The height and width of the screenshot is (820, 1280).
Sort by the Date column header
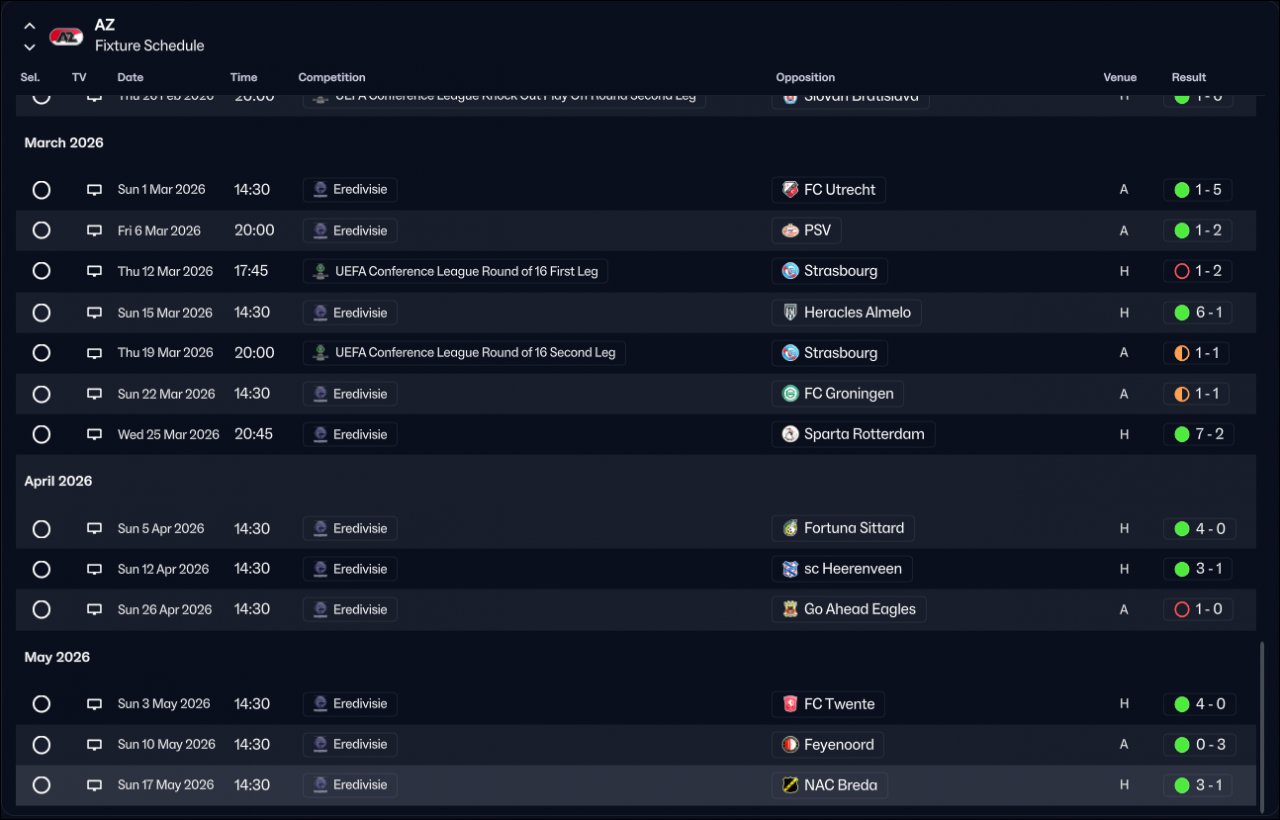(x=130, y=77)
